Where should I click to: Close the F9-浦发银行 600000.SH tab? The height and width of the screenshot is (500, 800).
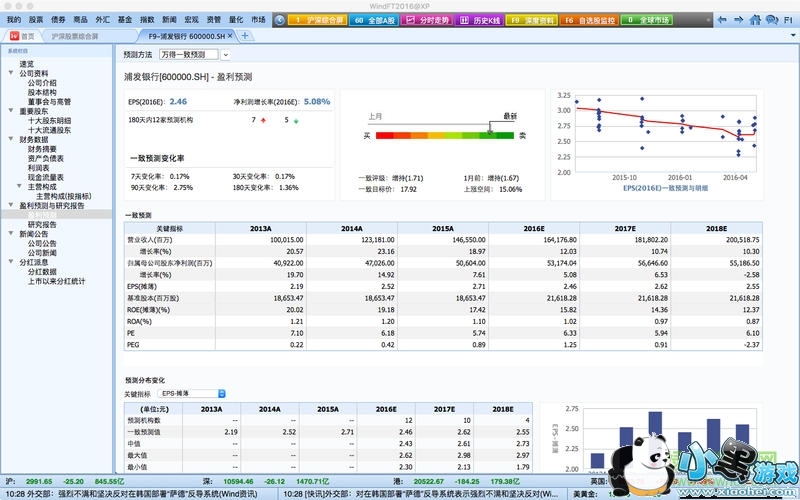pos(230,36)
